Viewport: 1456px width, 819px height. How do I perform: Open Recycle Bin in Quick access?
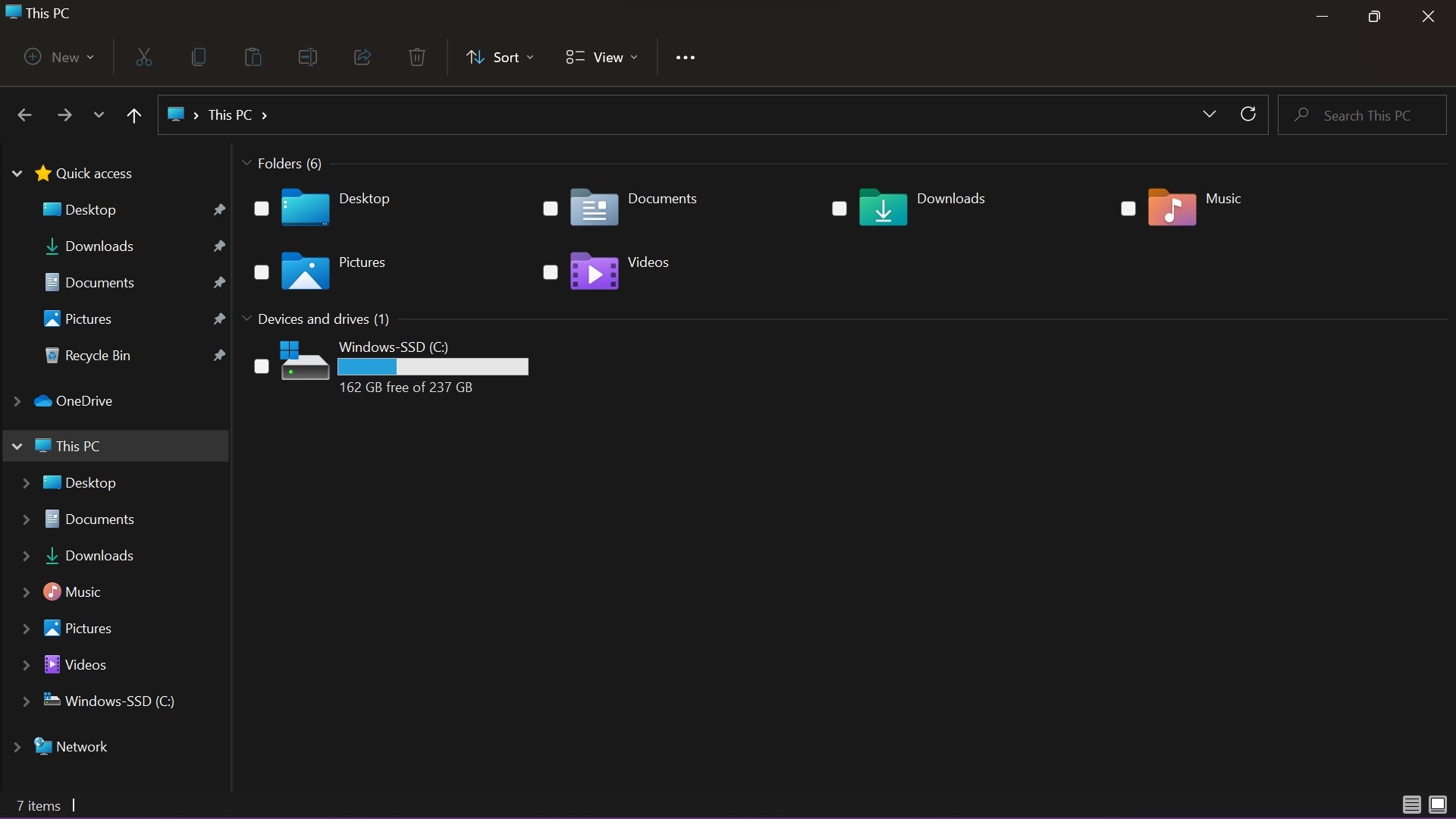pyautogui.click(x=97, y=356)
